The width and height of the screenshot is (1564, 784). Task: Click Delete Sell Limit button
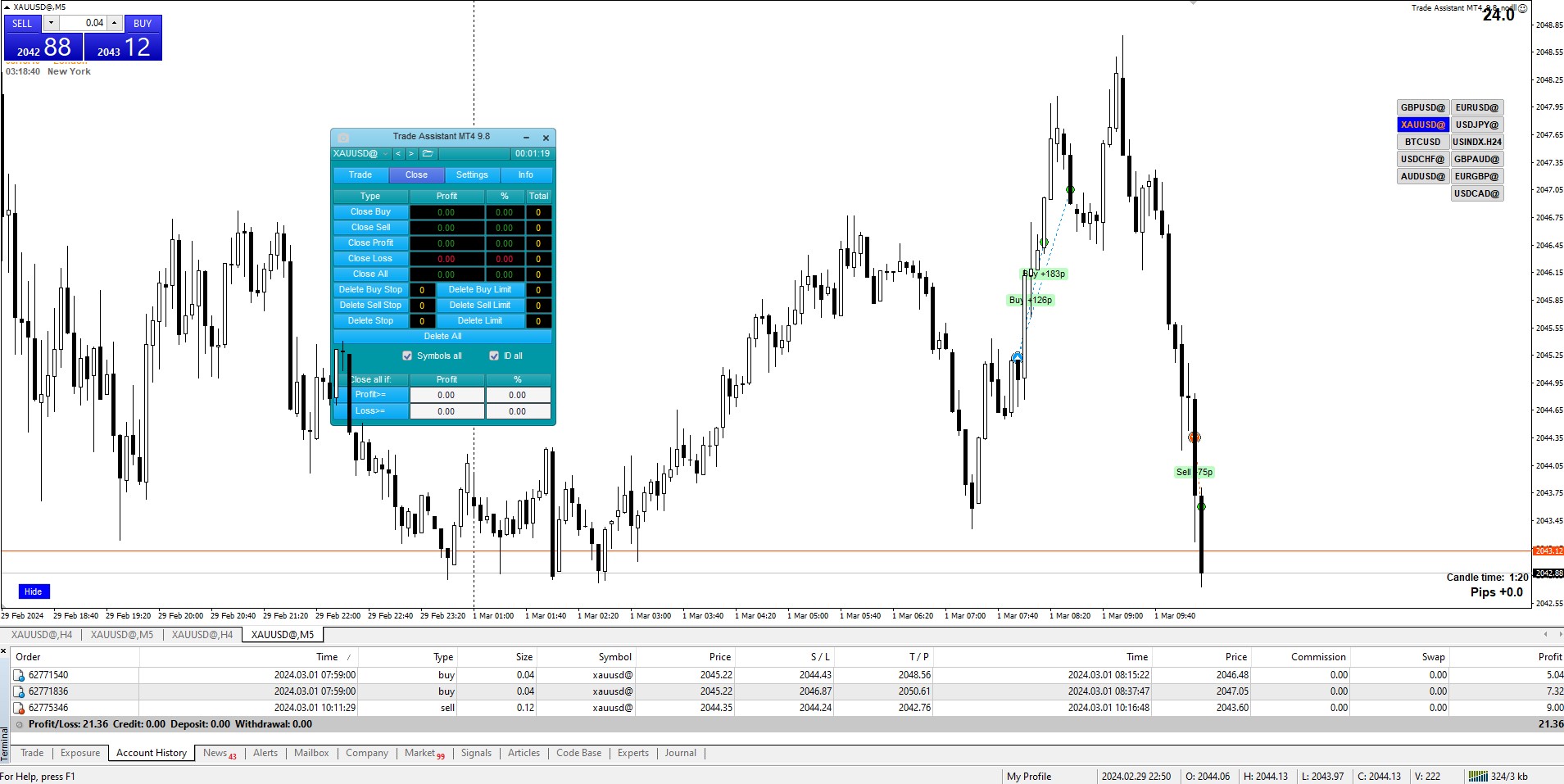[x=480, y=306]
